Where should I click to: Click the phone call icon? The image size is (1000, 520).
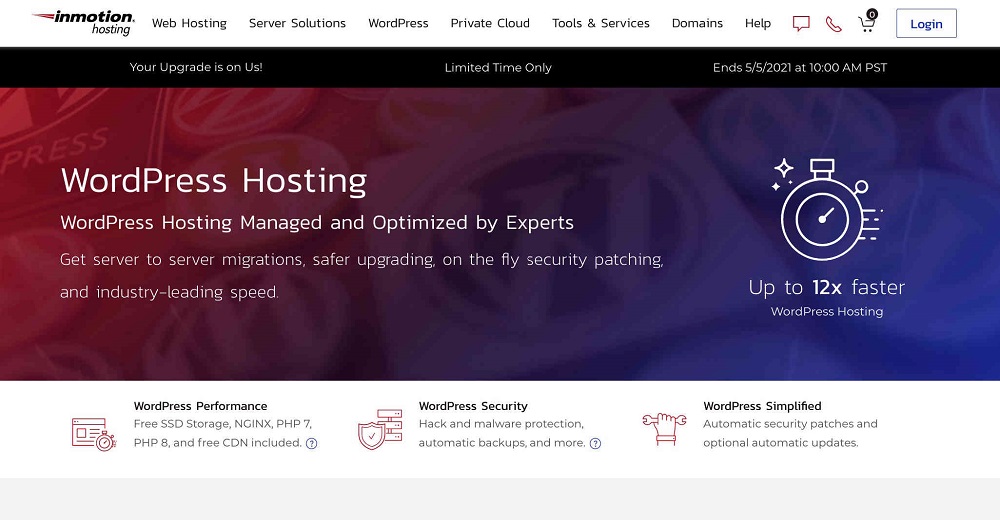(833, 23)
